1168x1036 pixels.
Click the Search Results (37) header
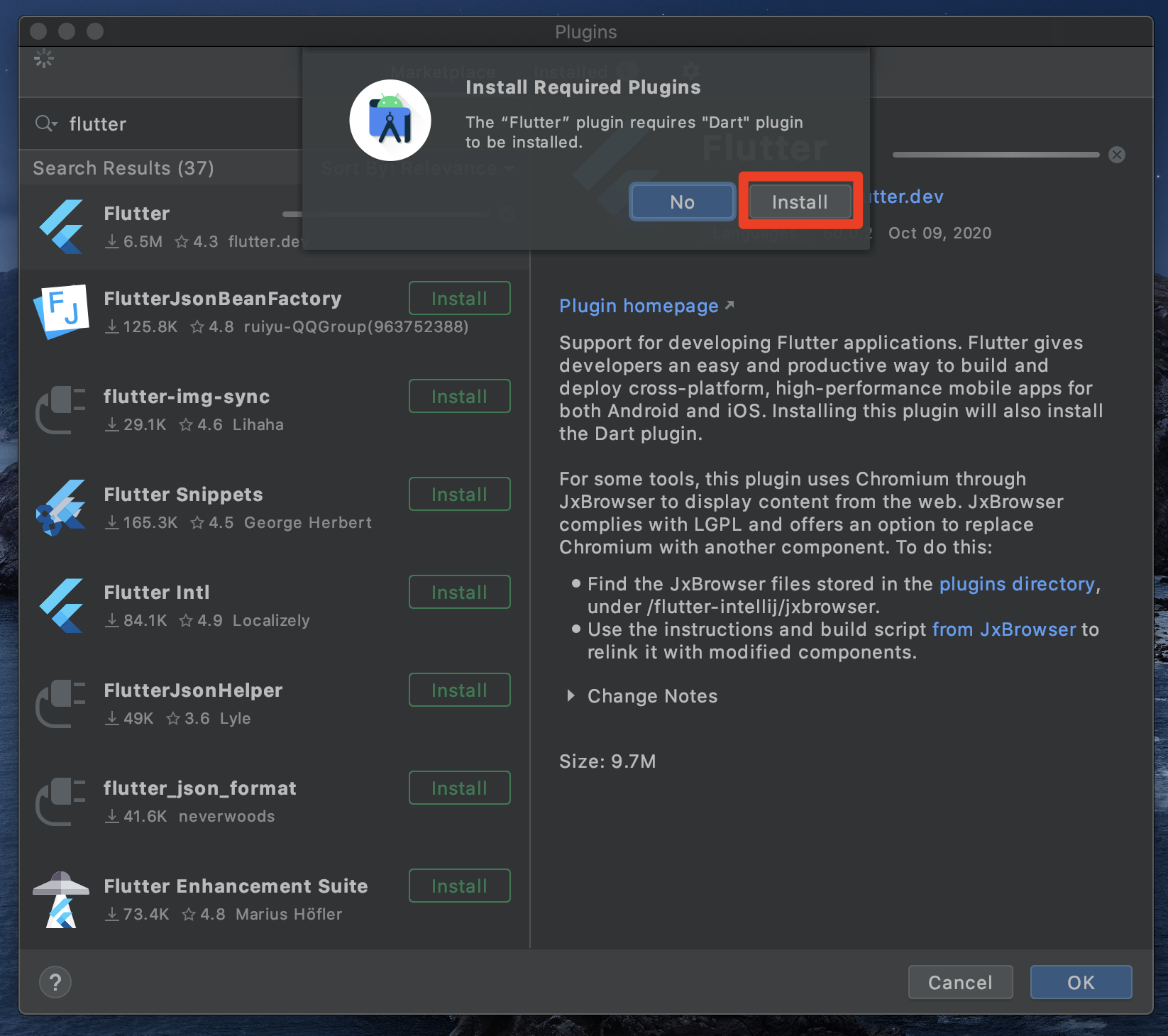click(123, 168)
